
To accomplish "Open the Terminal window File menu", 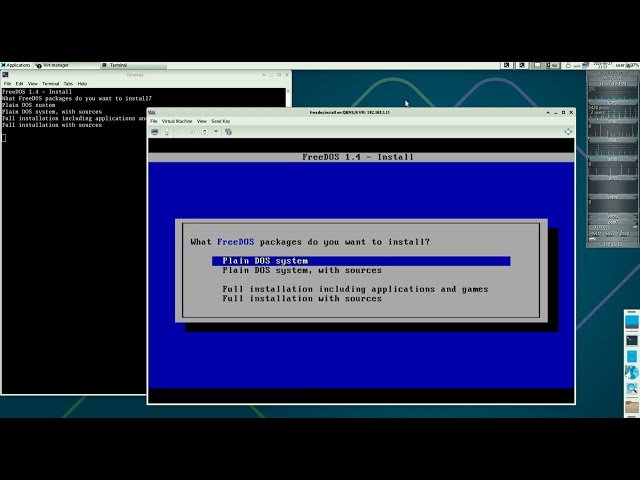I will (7, 84).
